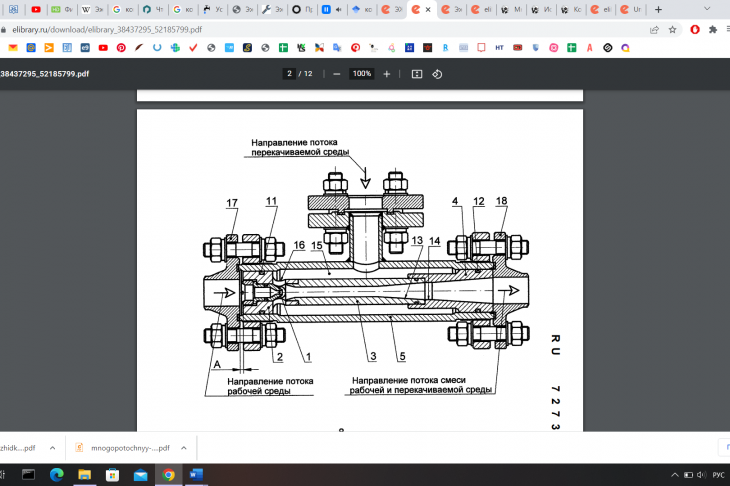Expand options for mnogopotochnyy pdf download
Image resolution: width=730 pixels, height=486 pixels.
tap(184, 448)
